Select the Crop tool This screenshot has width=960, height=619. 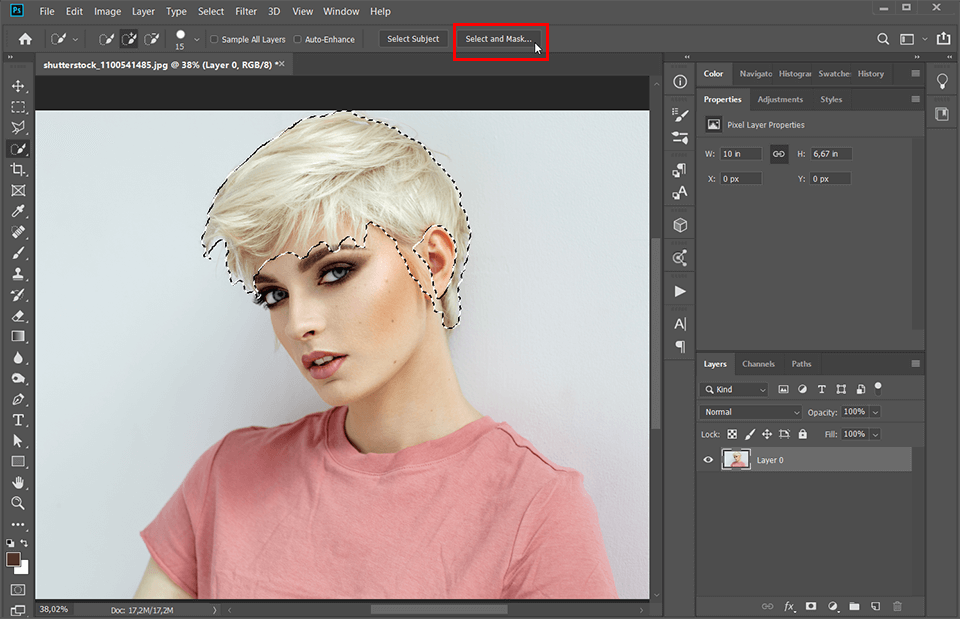(18, 169)
